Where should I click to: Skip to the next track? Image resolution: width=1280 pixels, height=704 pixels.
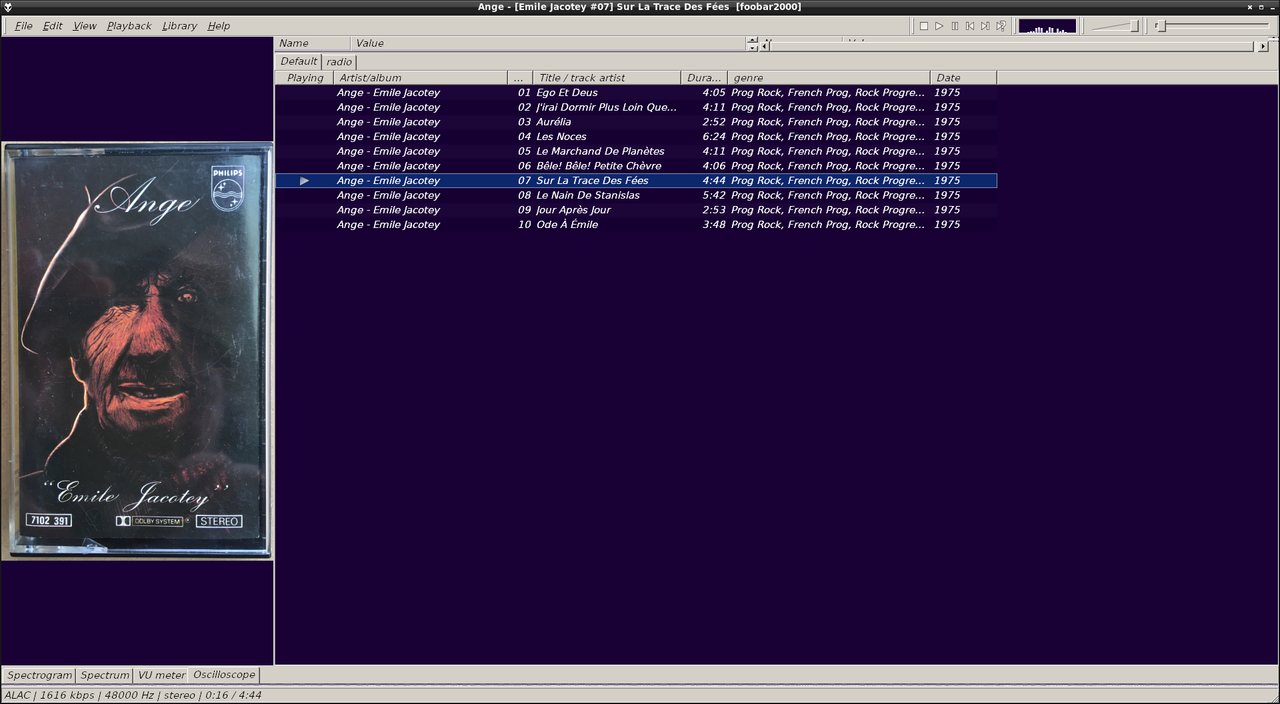coord(985,26)
